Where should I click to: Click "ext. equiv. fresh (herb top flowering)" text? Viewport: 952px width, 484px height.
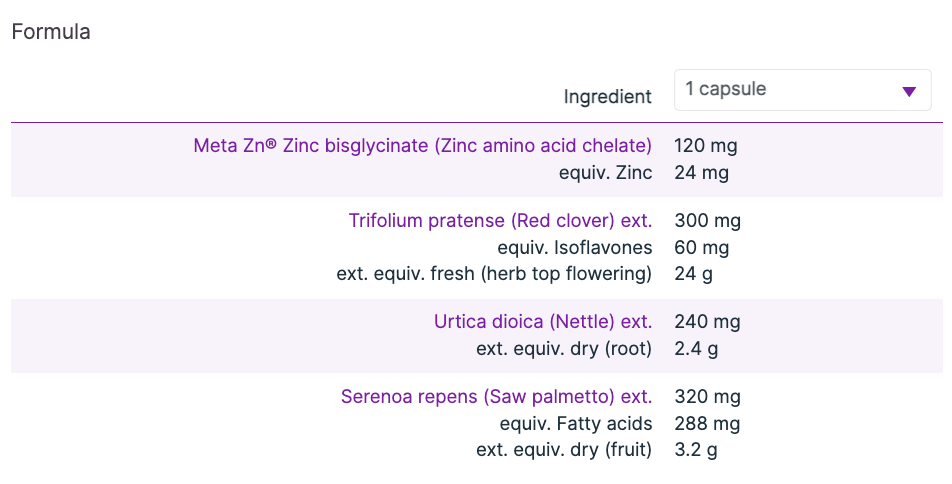[x=494, y=273]
